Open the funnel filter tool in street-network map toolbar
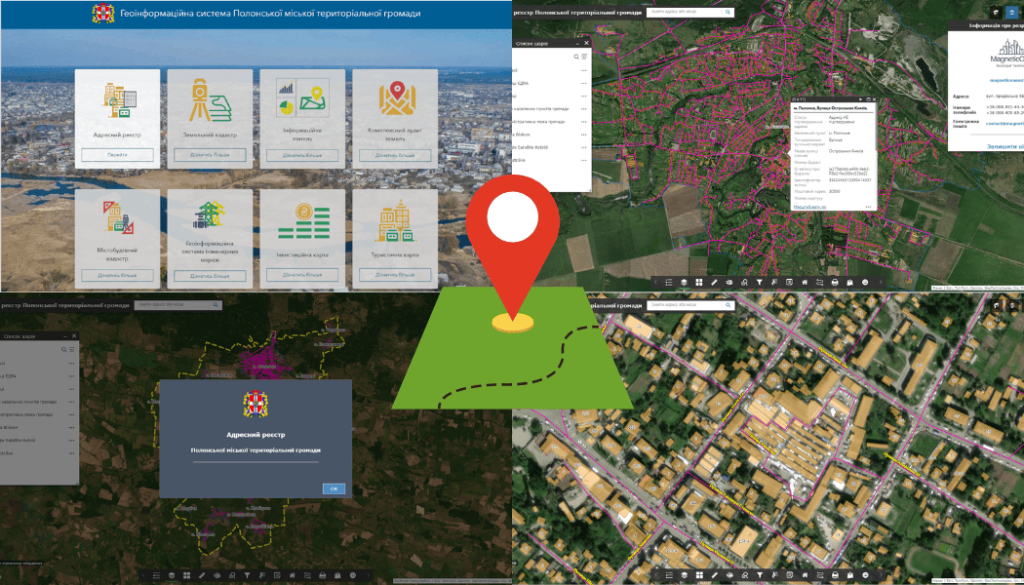The image size is (1024, 585). pyautogui.click(x=760, y=282)
